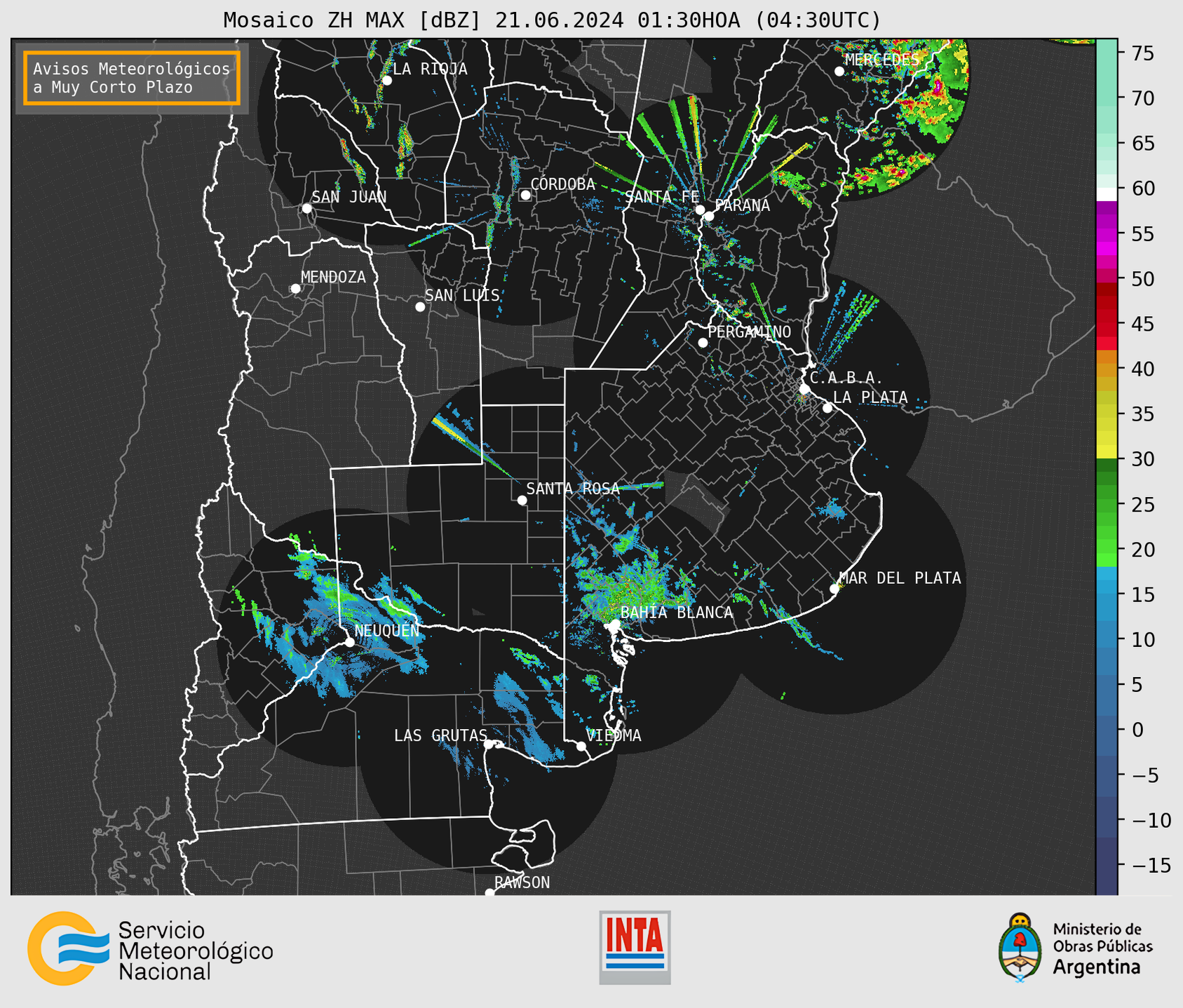
Task: Click the CORDOBA city marker dot
Action: coord(525,195)
